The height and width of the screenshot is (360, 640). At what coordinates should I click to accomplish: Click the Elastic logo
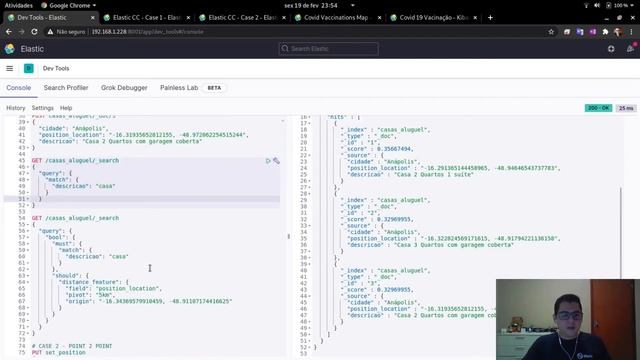10,49
